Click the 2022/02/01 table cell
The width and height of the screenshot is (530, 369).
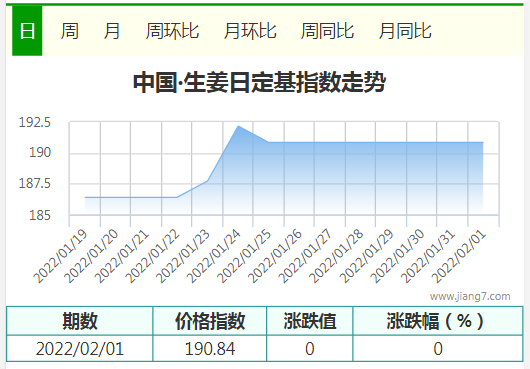coord(80,348)
